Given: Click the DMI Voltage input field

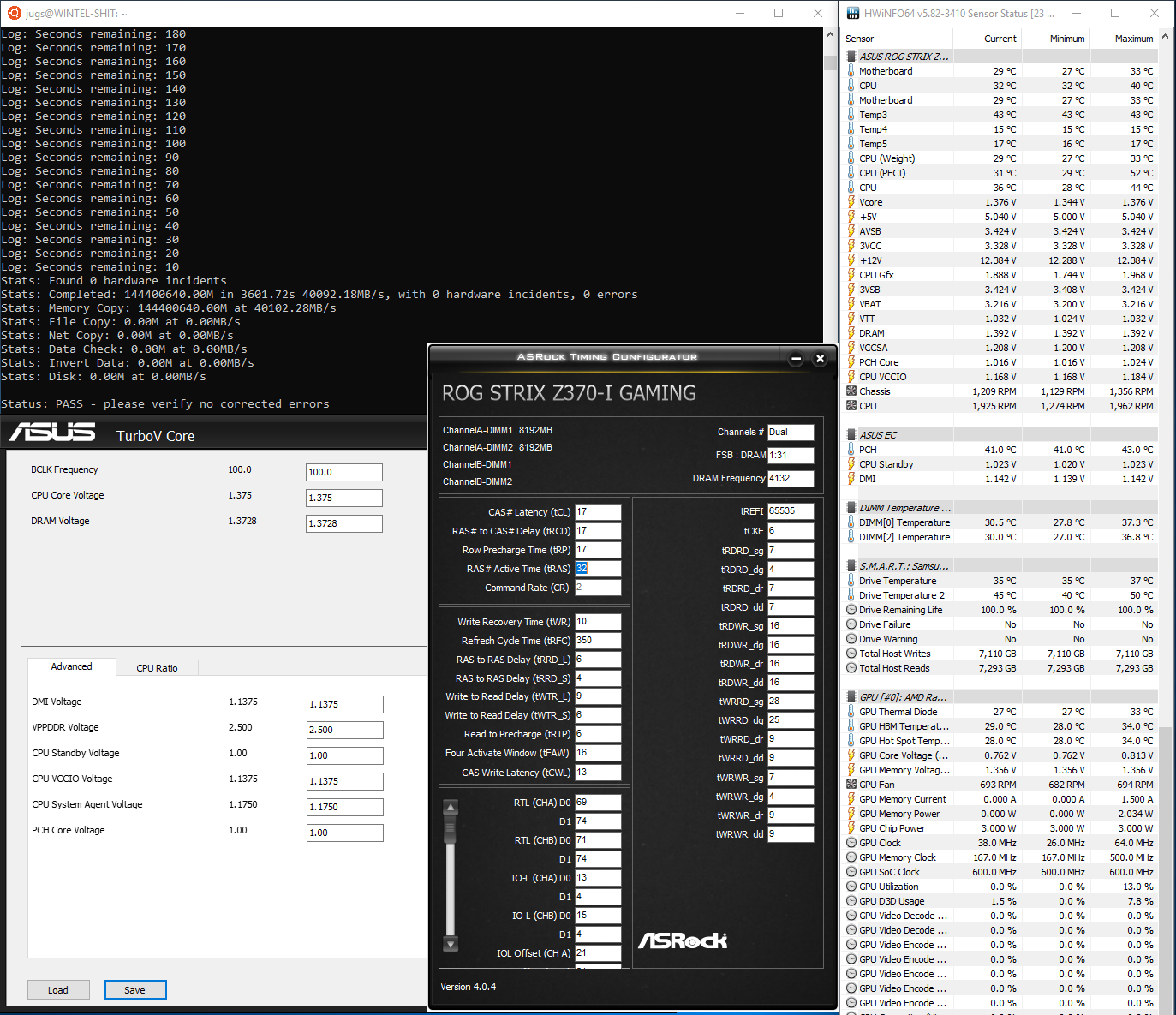Looking at the screenshot, I should point(345,704).
